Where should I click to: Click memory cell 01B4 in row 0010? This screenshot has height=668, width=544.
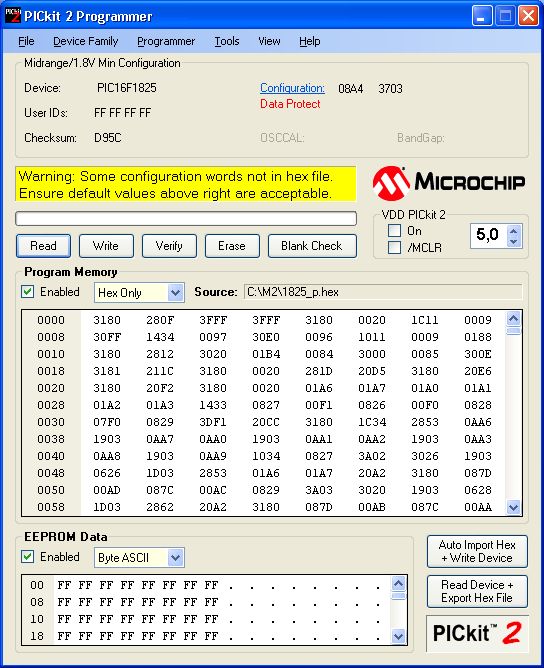(266, 354)
